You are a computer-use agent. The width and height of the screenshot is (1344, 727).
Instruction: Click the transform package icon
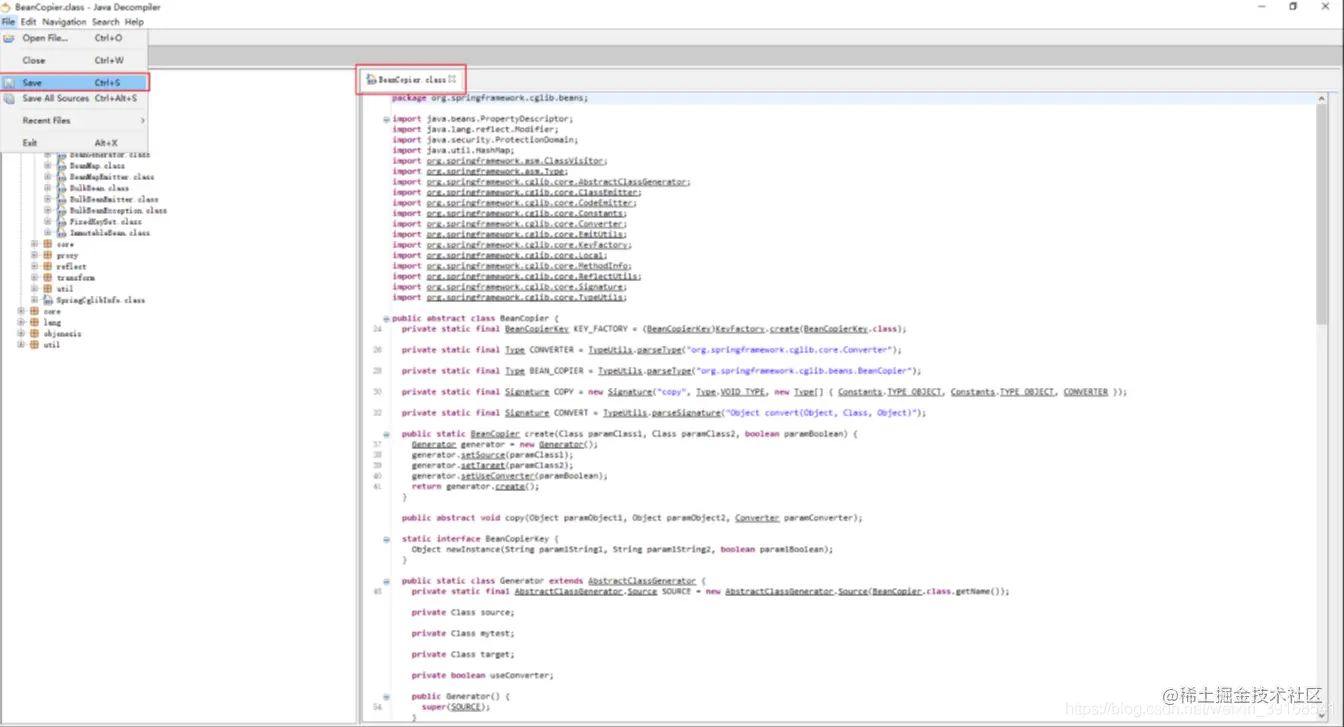(47, 278)
